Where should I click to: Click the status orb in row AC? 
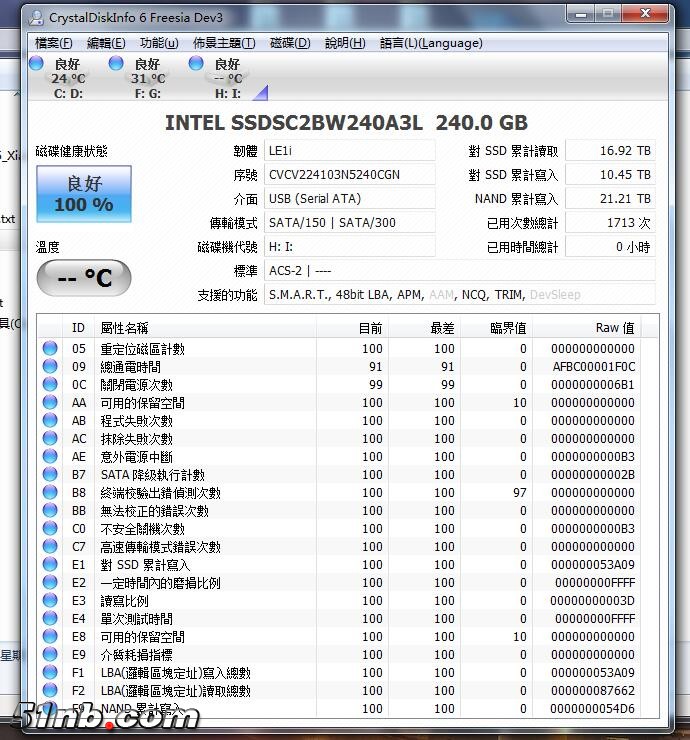(50, 438)
